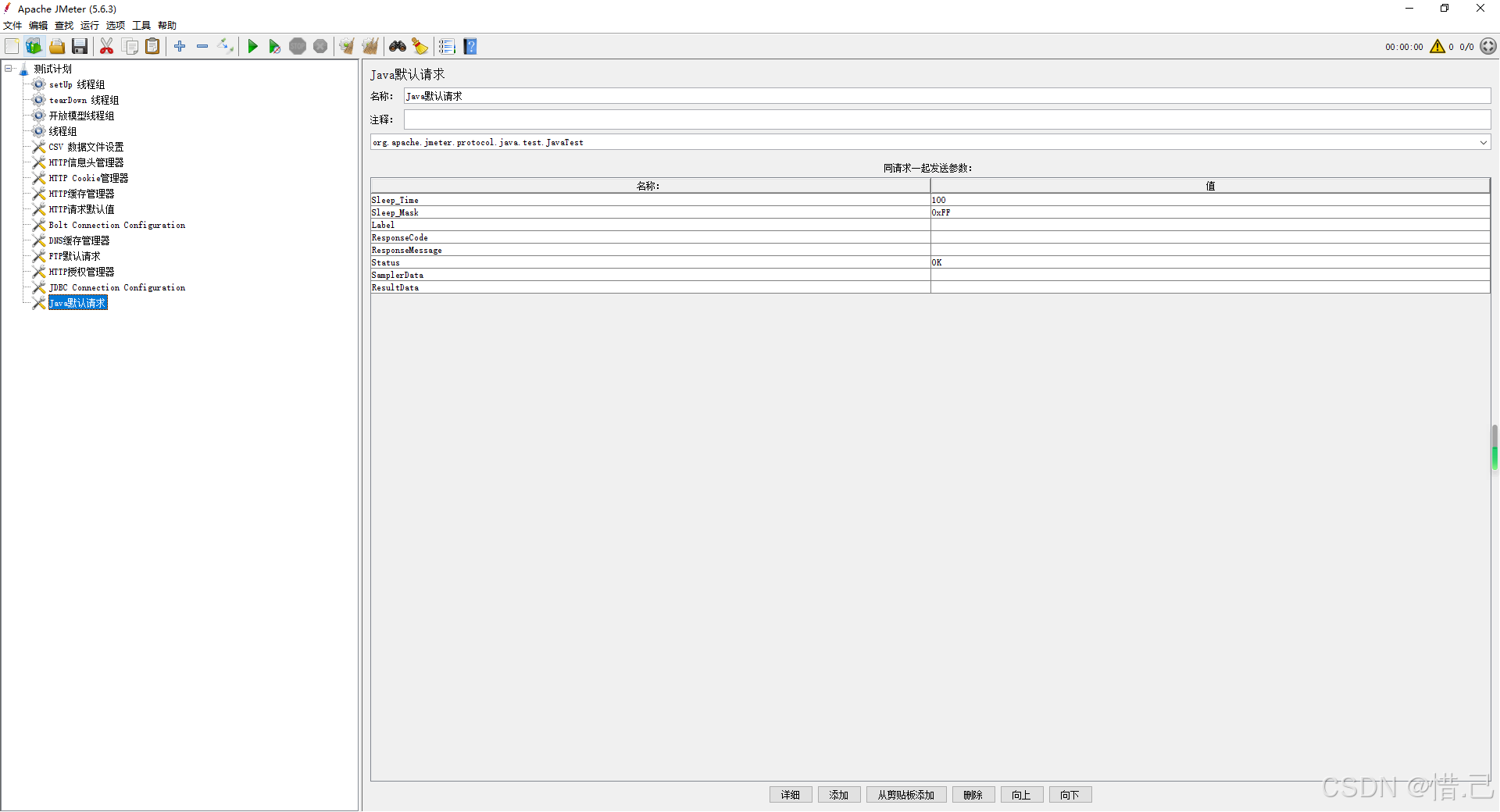Collapse all nodes with minus icon
This screenshot has width=1500, height=812.
202,47
